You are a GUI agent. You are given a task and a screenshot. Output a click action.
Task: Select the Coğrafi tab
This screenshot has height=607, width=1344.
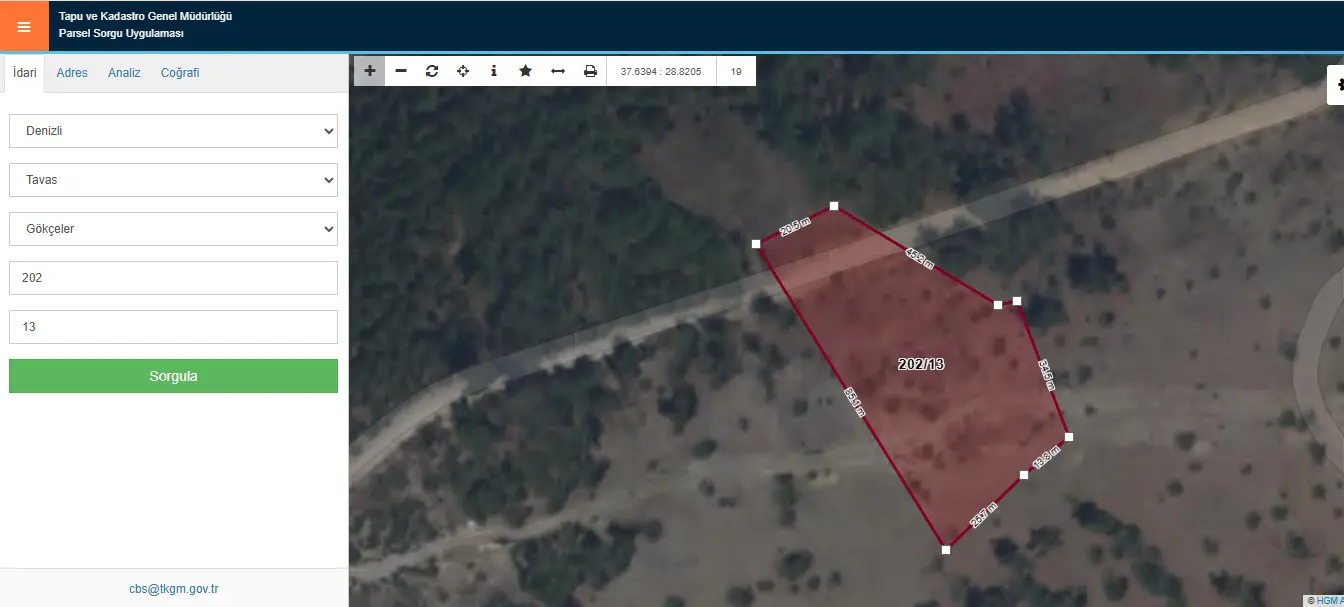pos(180,73)
